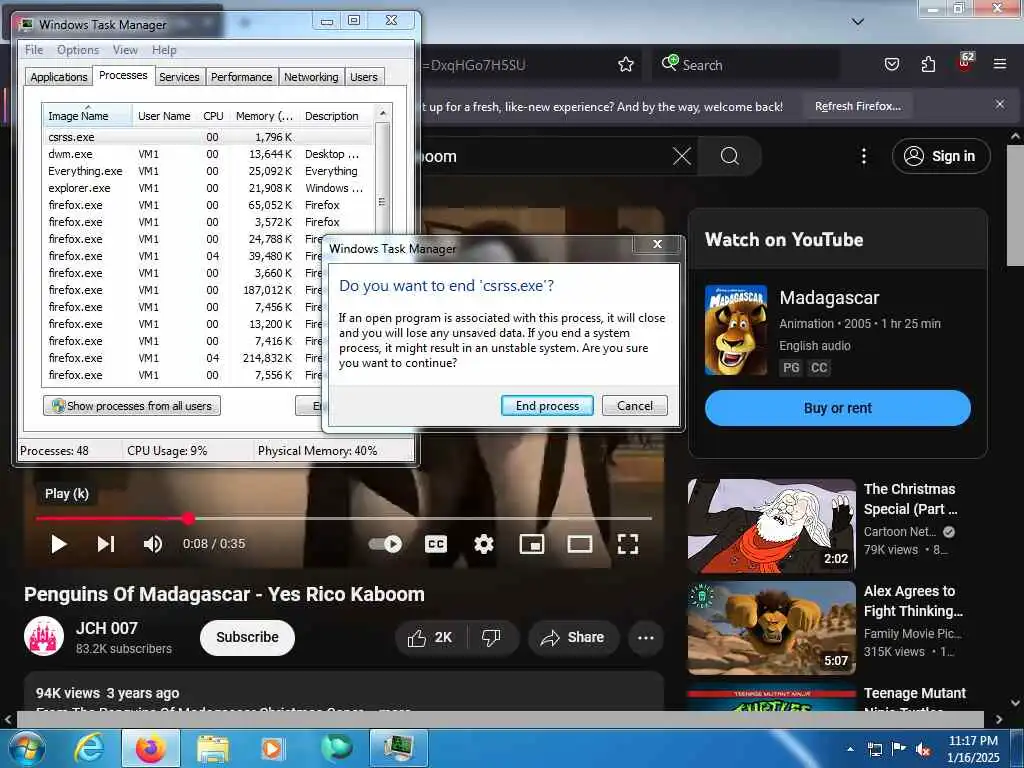Click Buy or rent Madagascar
Screen dimensions: 1024x768
pyautogui.click(x=838, y=408)
